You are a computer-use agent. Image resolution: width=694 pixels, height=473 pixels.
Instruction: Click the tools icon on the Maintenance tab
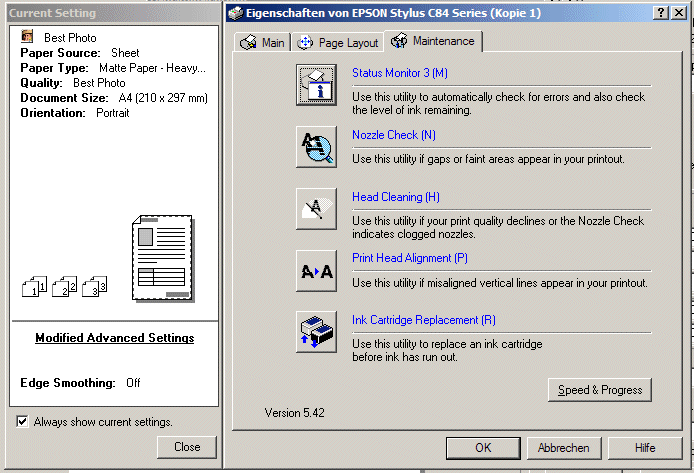click(399, 41)
